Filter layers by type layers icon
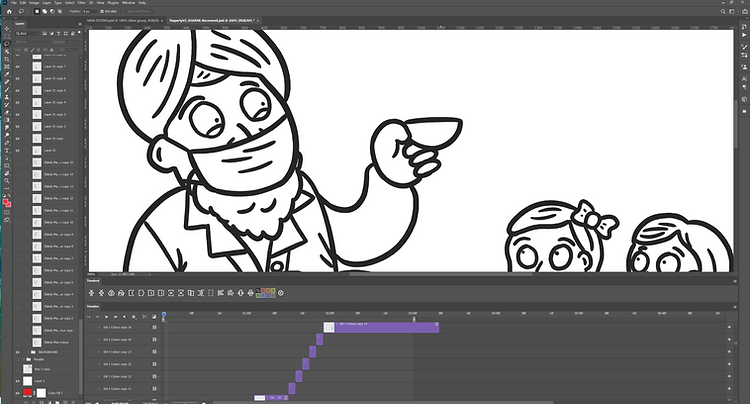 pos(59,33)
